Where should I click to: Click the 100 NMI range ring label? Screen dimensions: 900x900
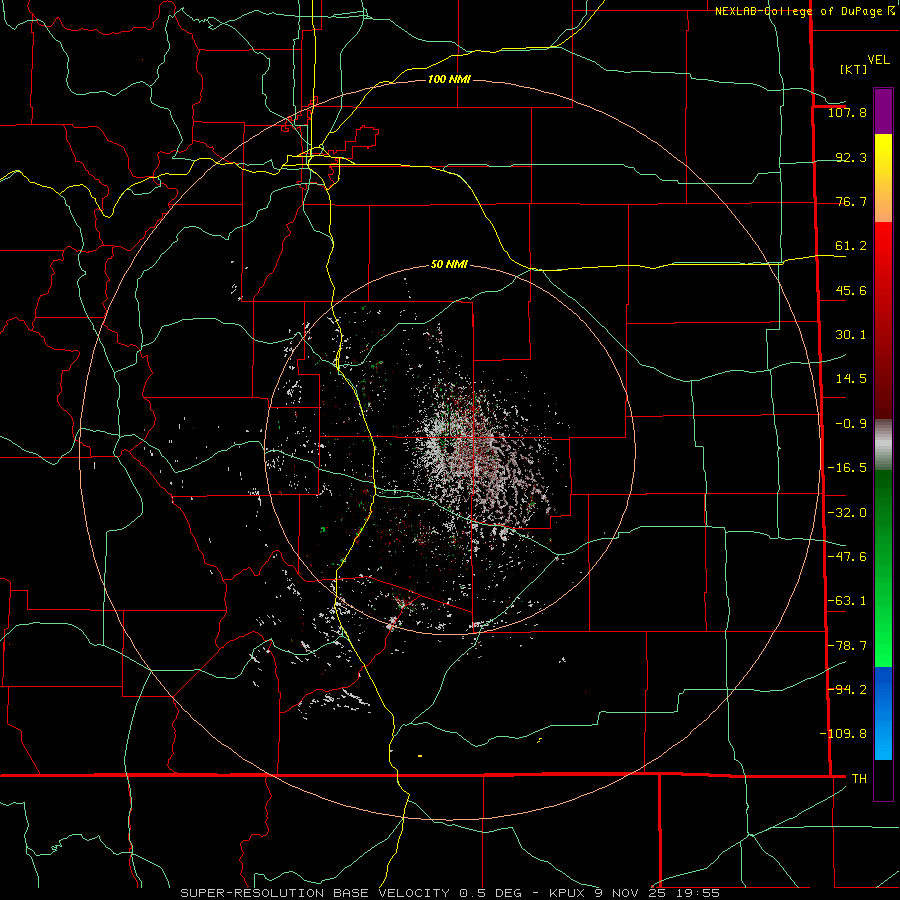(449, 79)
